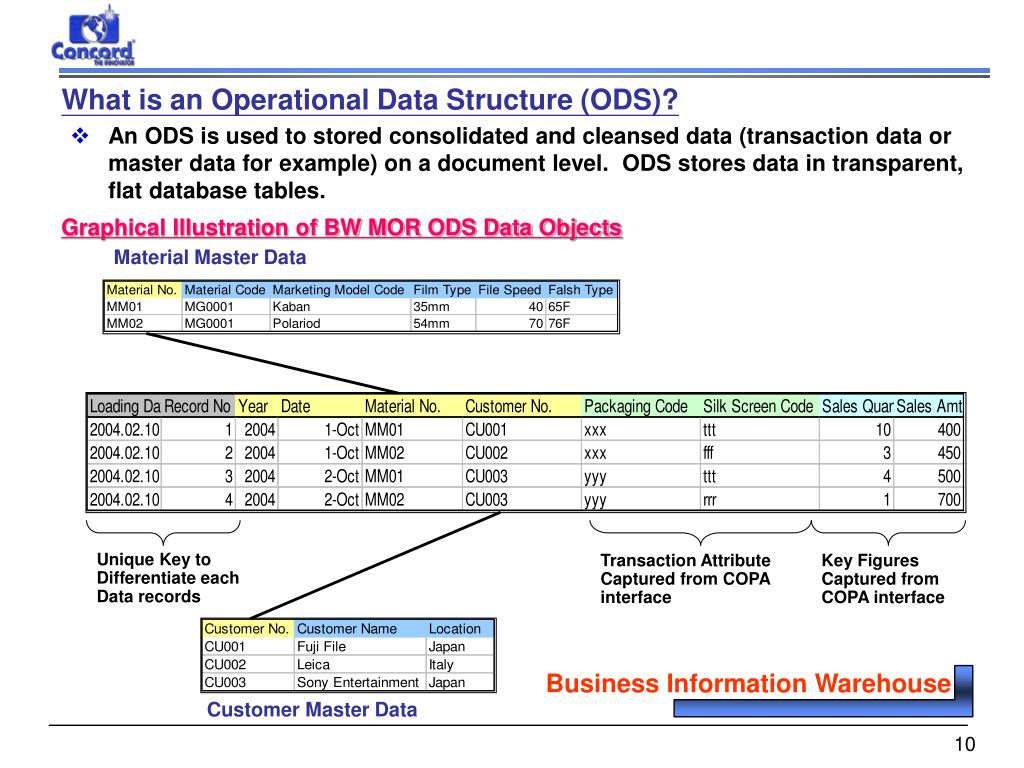Select the 'Key Figures Captured from COPA interface' caption
The width and height of the screenshot is (1024, 768).
(882, 579)
